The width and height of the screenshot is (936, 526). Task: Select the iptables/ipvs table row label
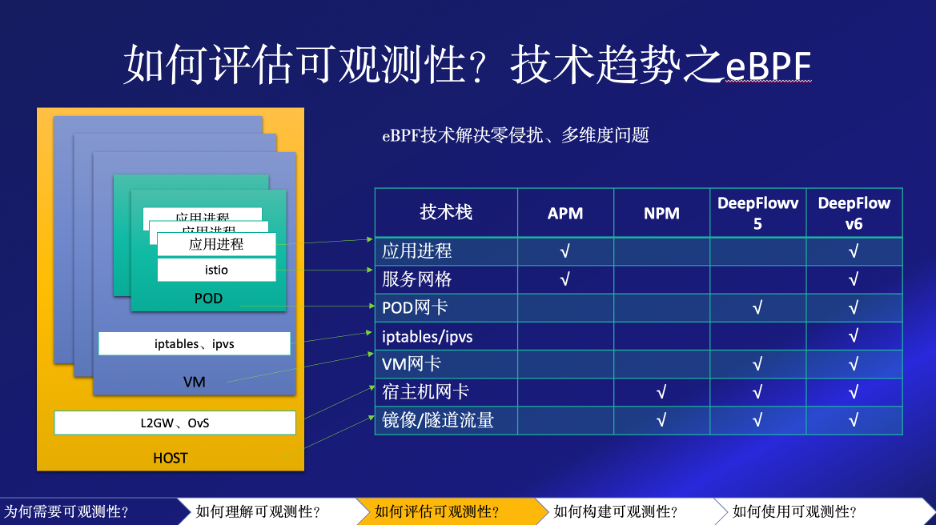427,337
